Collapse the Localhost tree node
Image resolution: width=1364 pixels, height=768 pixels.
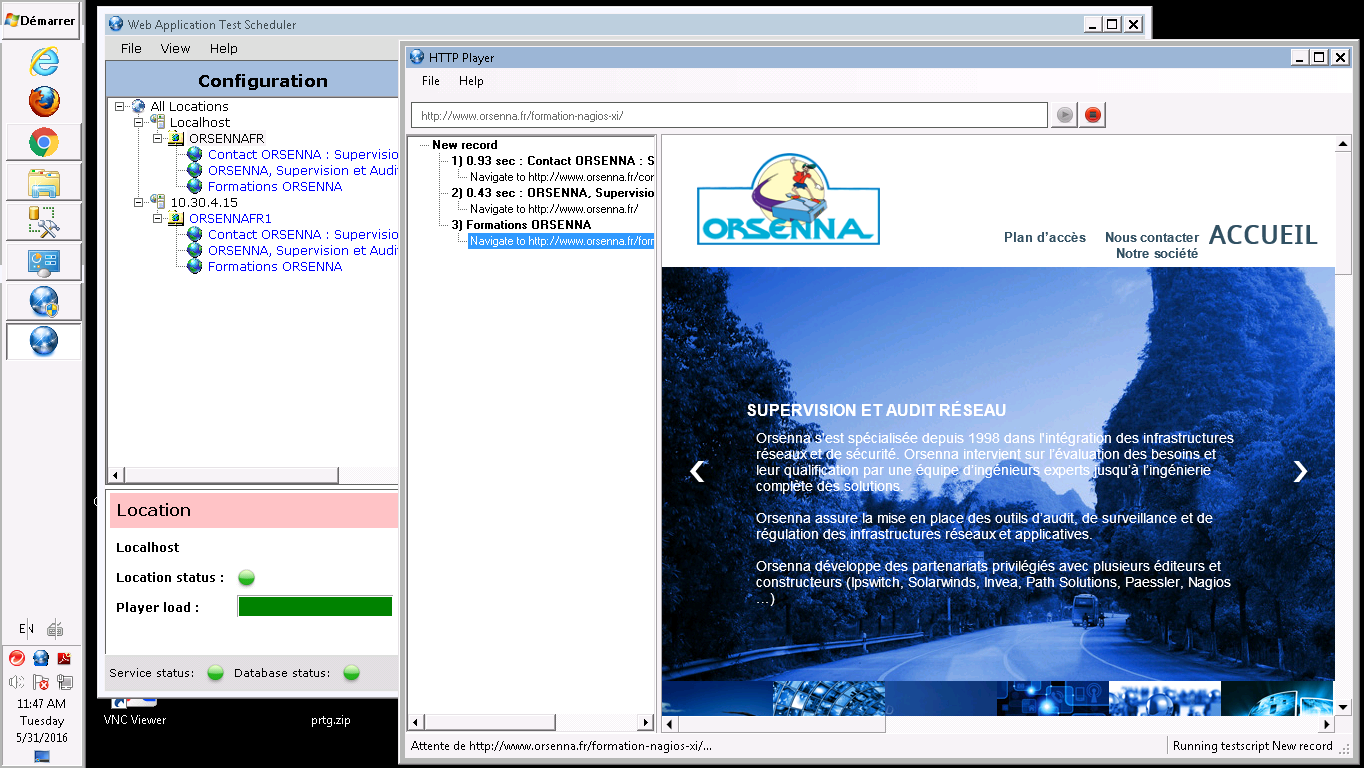click(x=139, y=122)
